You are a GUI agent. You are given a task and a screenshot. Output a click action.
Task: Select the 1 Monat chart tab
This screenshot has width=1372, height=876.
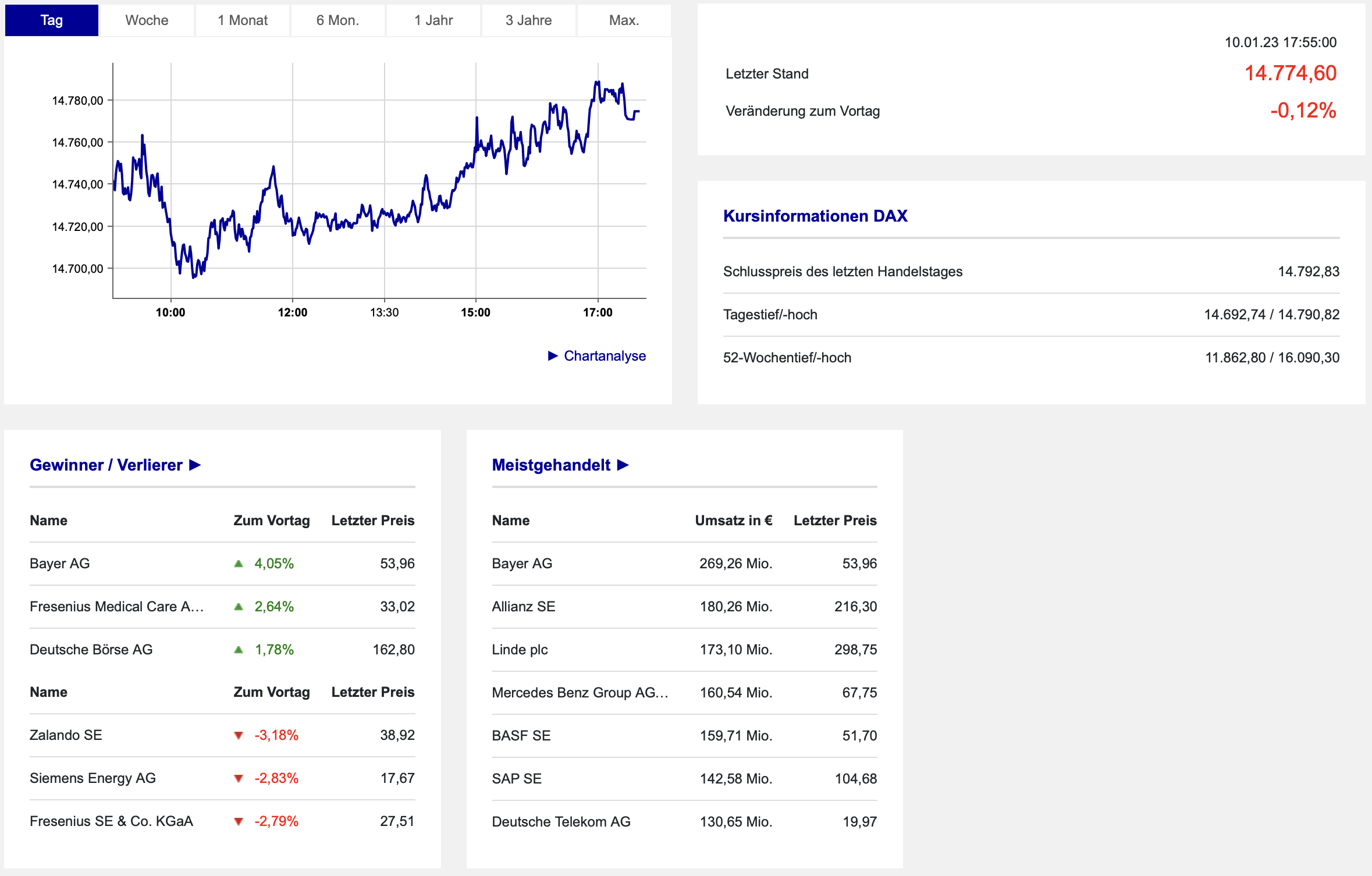point(243,20)
